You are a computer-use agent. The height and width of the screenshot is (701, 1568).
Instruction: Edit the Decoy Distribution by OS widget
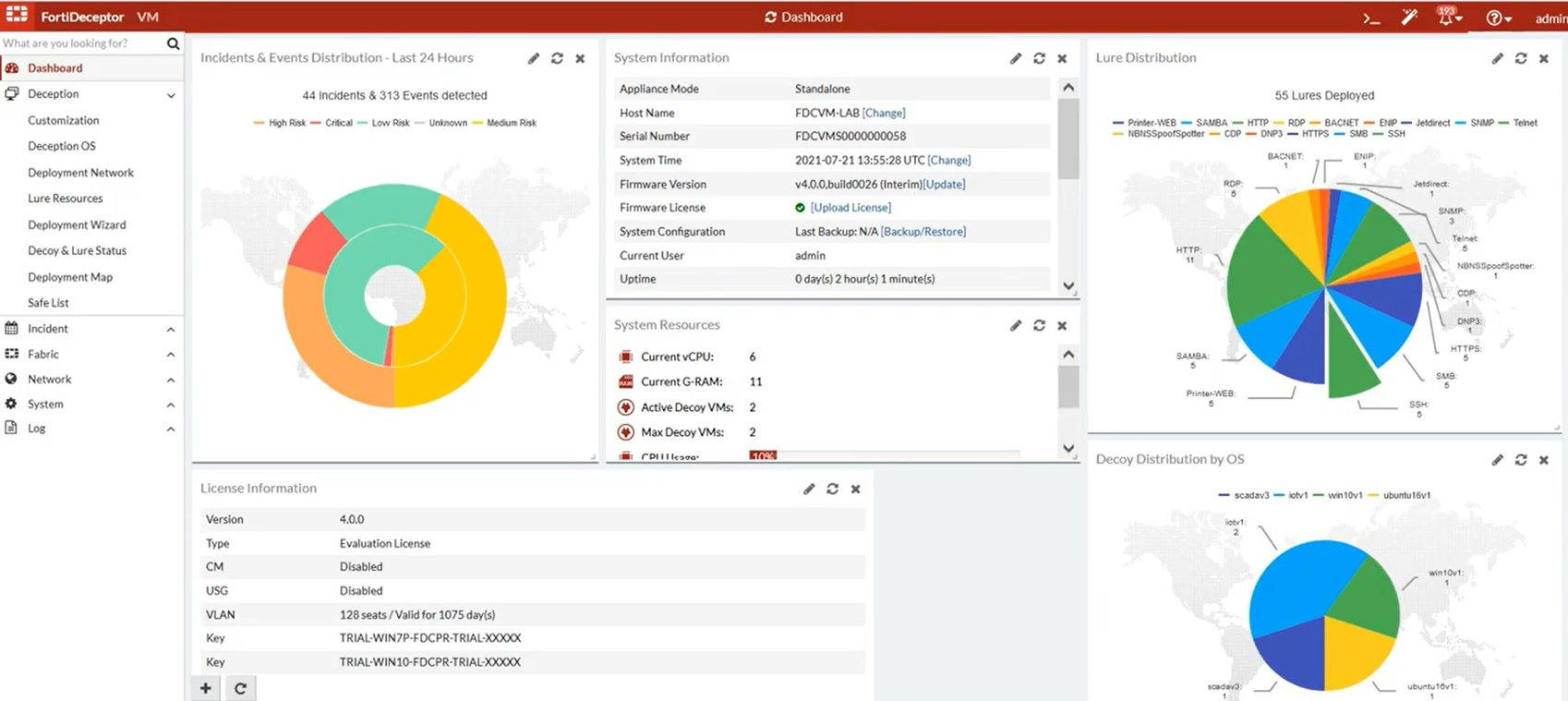[1497, 460]
